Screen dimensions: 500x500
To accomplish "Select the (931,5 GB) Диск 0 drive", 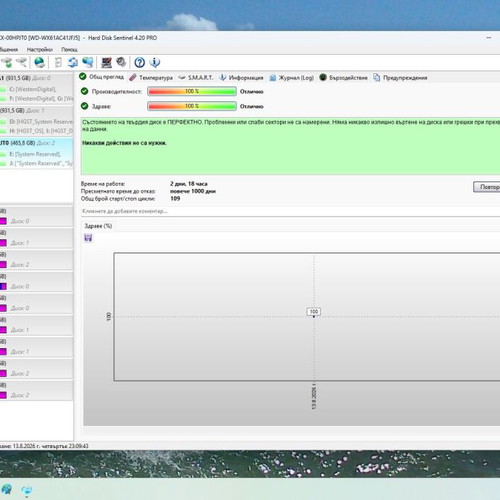I will coord(36,78).
